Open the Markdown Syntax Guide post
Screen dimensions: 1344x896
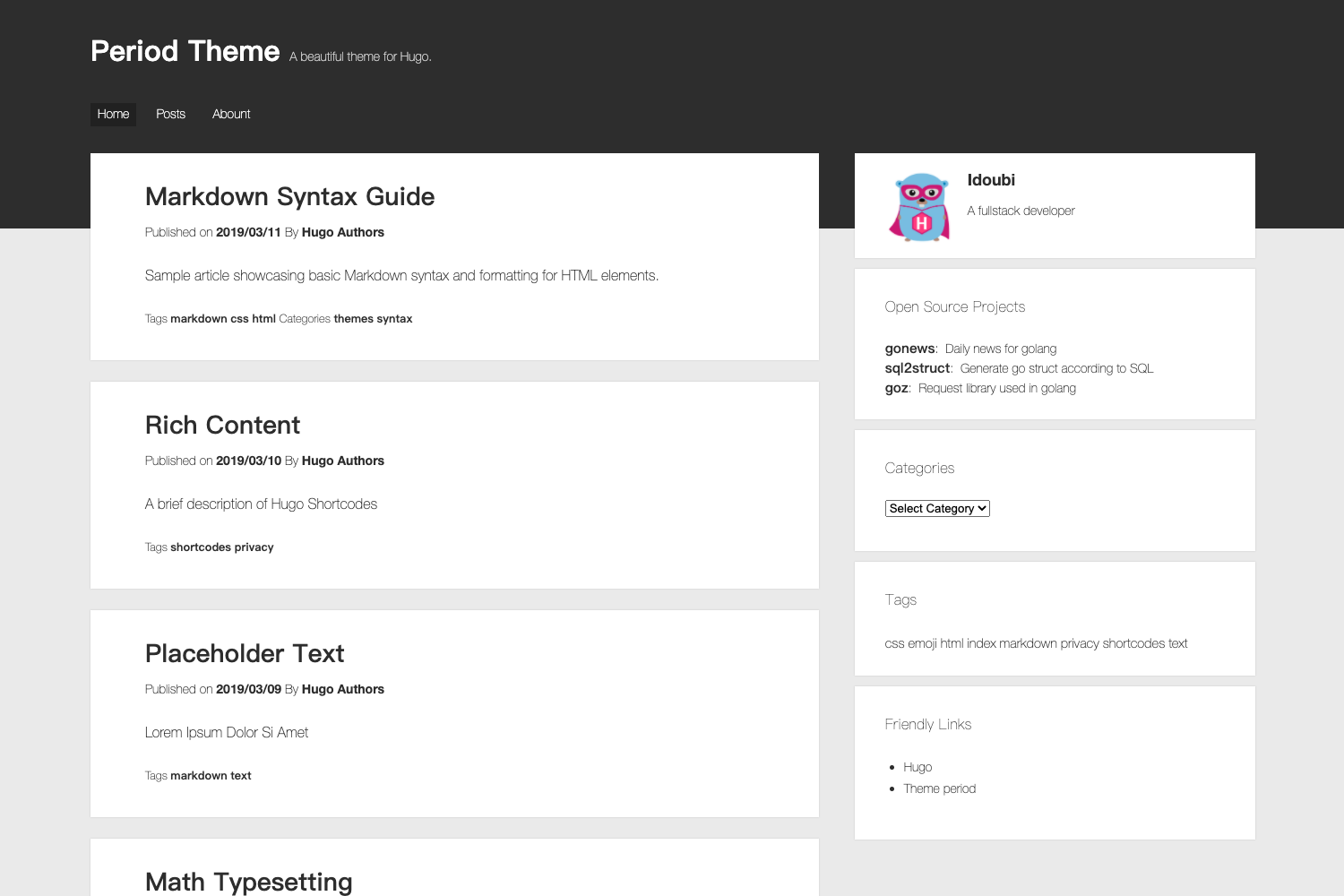tap(289, 196)
